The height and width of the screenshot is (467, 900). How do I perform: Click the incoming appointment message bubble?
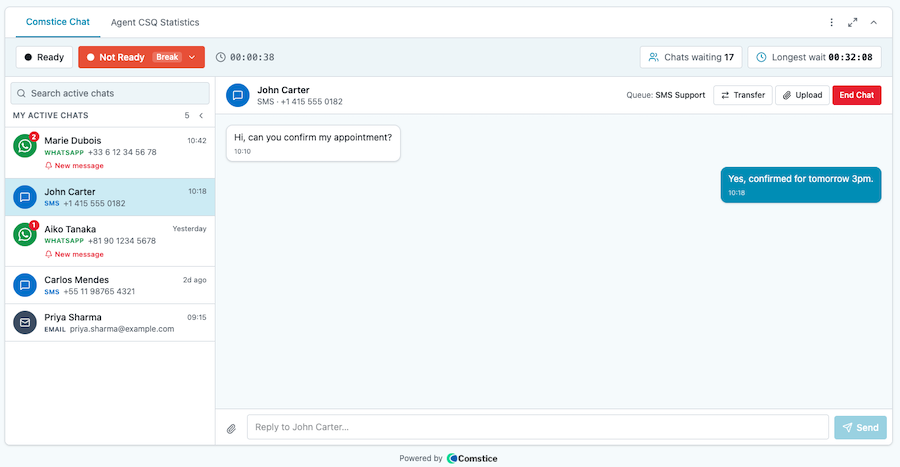(x=313, y=143)
